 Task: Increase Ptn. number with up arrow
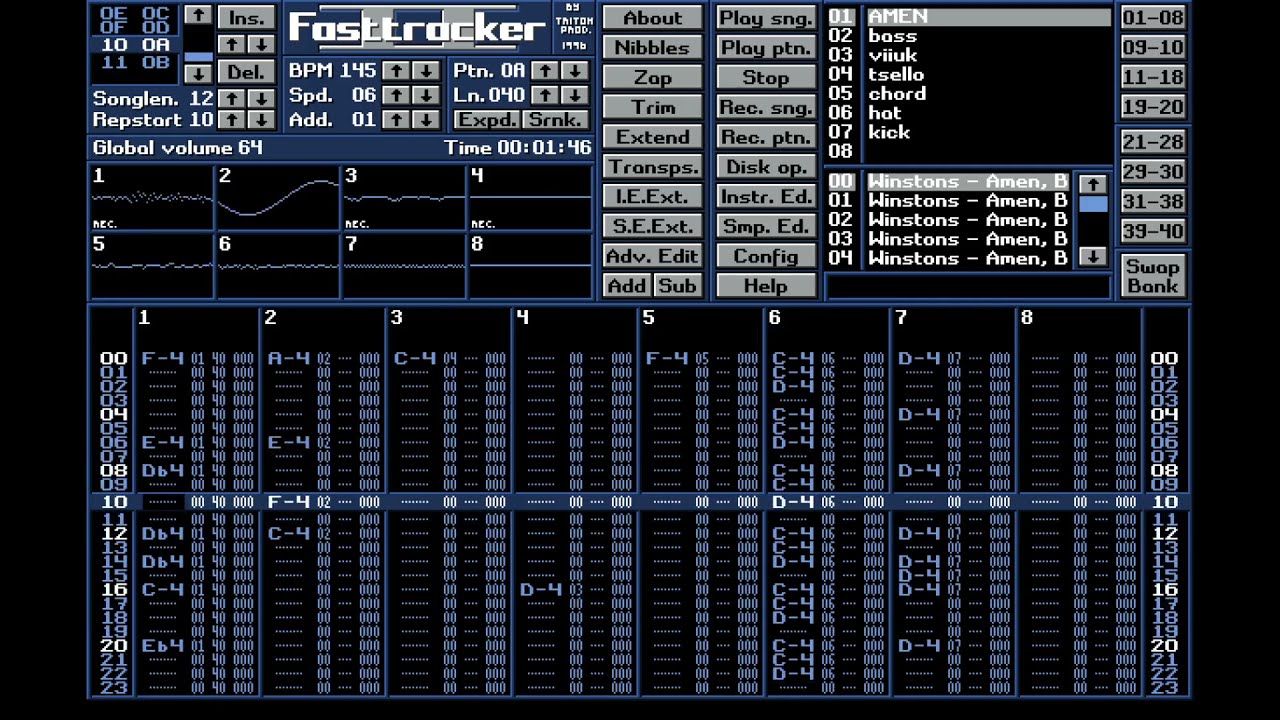[544, 71]
